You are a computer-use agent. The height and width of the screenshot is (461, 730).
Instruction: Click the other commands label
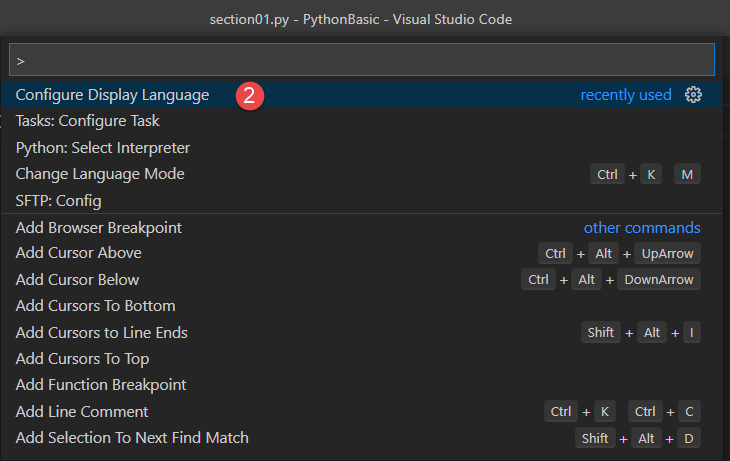point(642,227)
